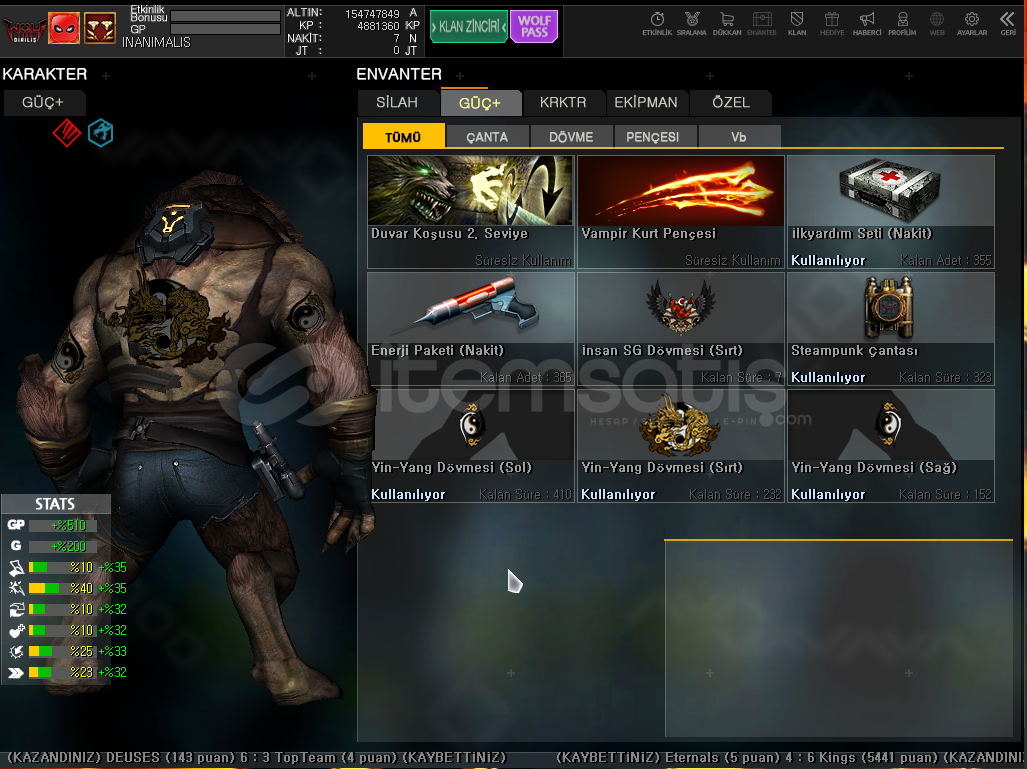The height and width of the screenshot is (769, 1027).
Task: Select İlkyardım Seti (Nakit) item
Action: (891, 212)
